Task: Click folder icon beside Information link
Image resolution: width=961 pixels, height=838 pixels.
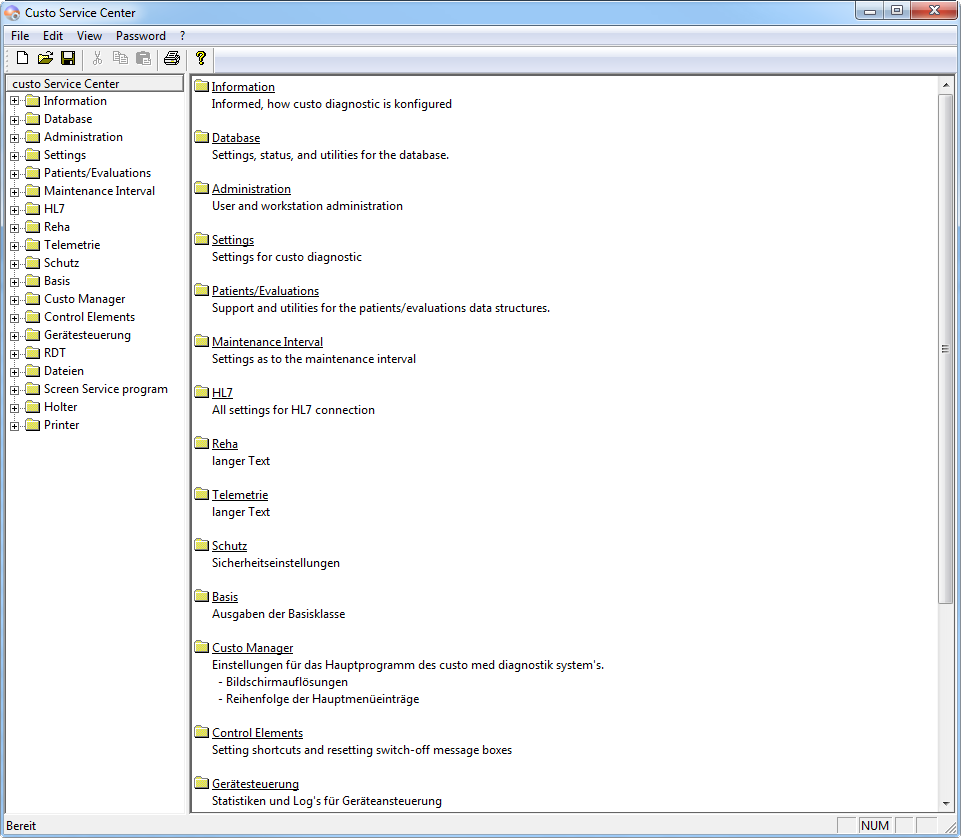Action: point(202,86)
